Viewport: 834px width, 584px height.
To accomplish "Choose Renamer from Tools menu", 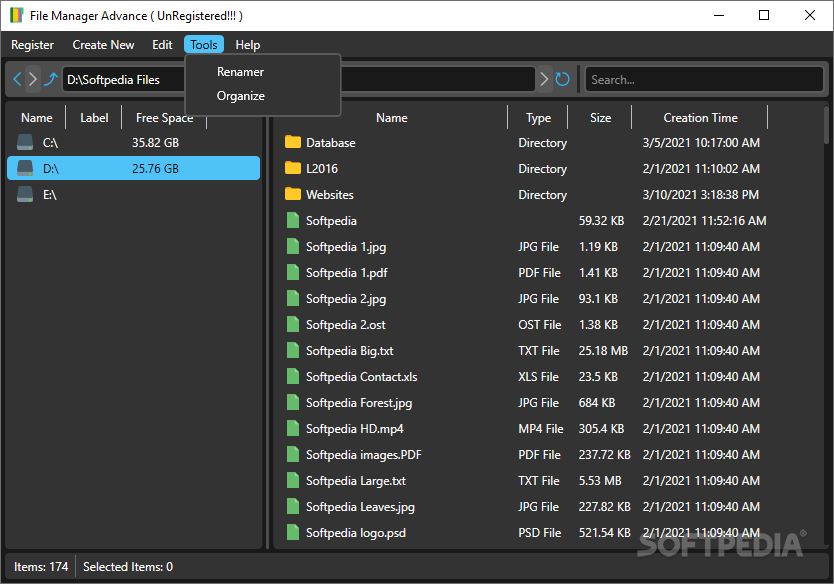I will click(x=240, y=72).
